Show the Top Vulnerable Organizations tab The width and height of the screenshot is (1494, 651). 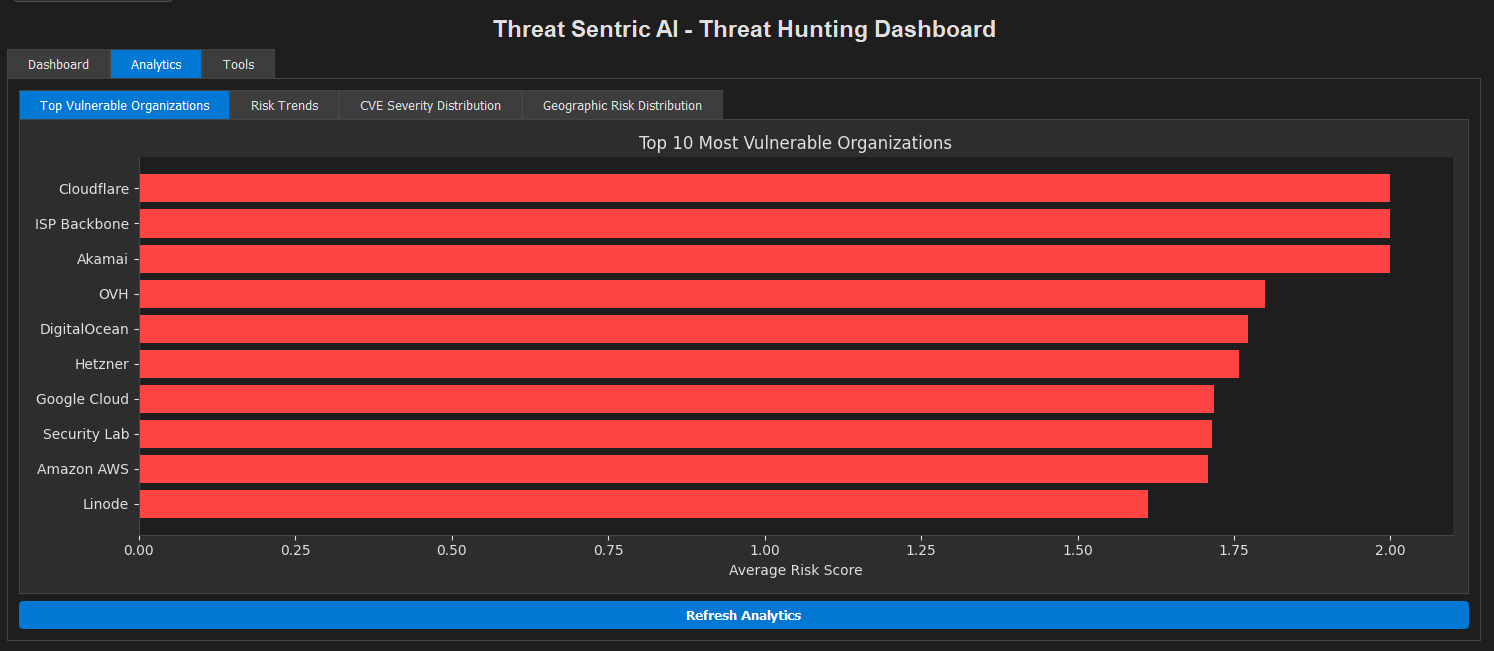coord(125,105)
